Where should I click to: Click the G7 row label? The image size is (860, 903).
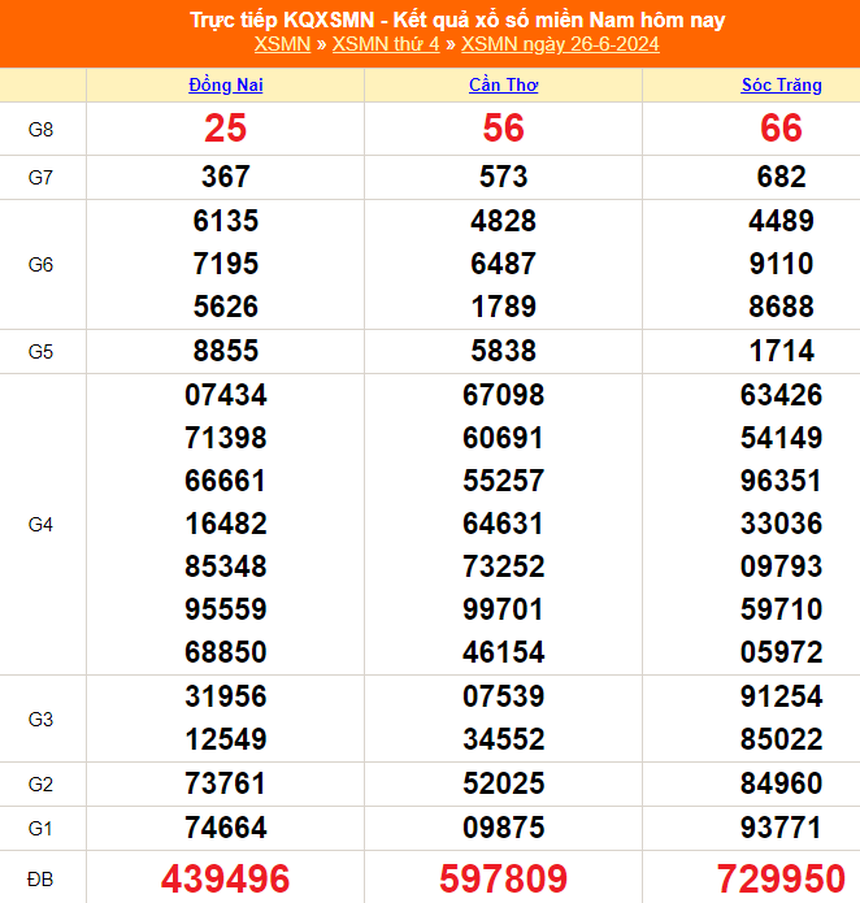pos(40,178)
